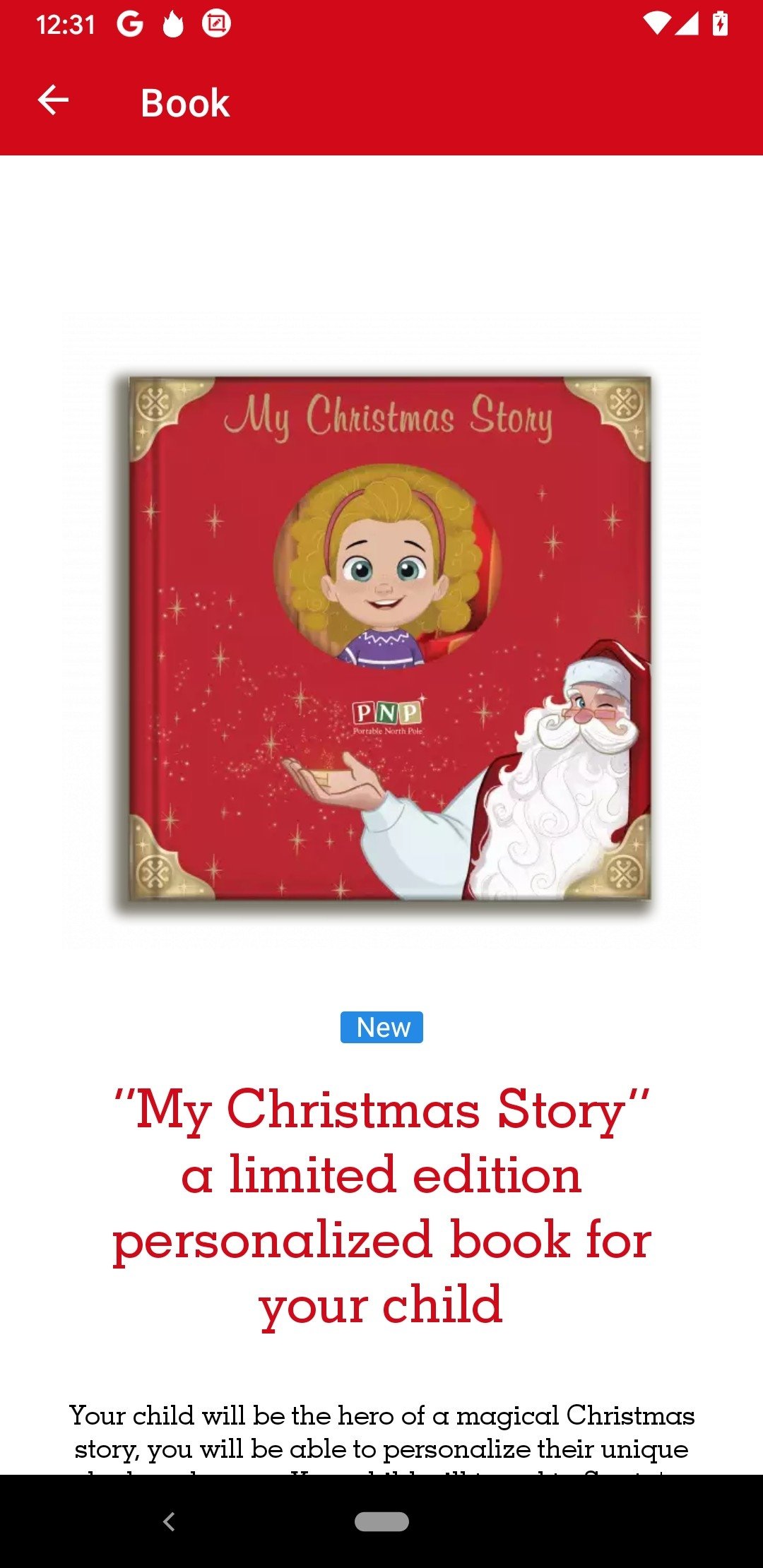Viewport: 763px width, 1568px height.
Task: Tap the battery charging icon
Action: pos(720,24)
